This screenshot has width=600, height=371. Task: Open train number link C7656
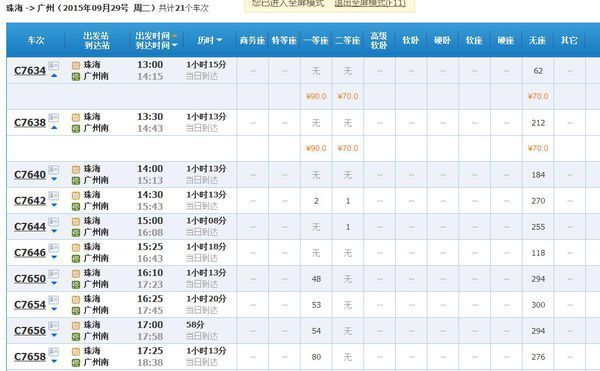(x=30, y=331)
